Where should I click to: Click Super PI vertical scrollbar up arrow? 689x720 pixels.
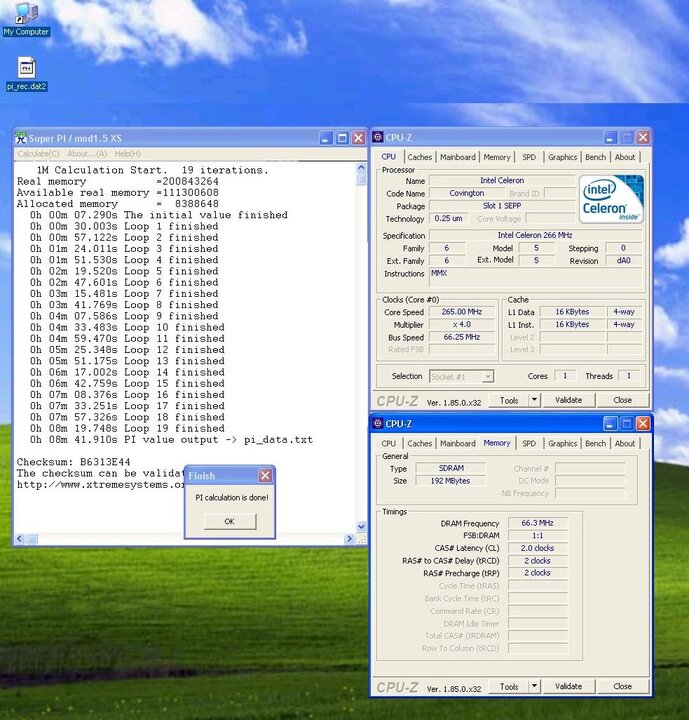[361, 168]
